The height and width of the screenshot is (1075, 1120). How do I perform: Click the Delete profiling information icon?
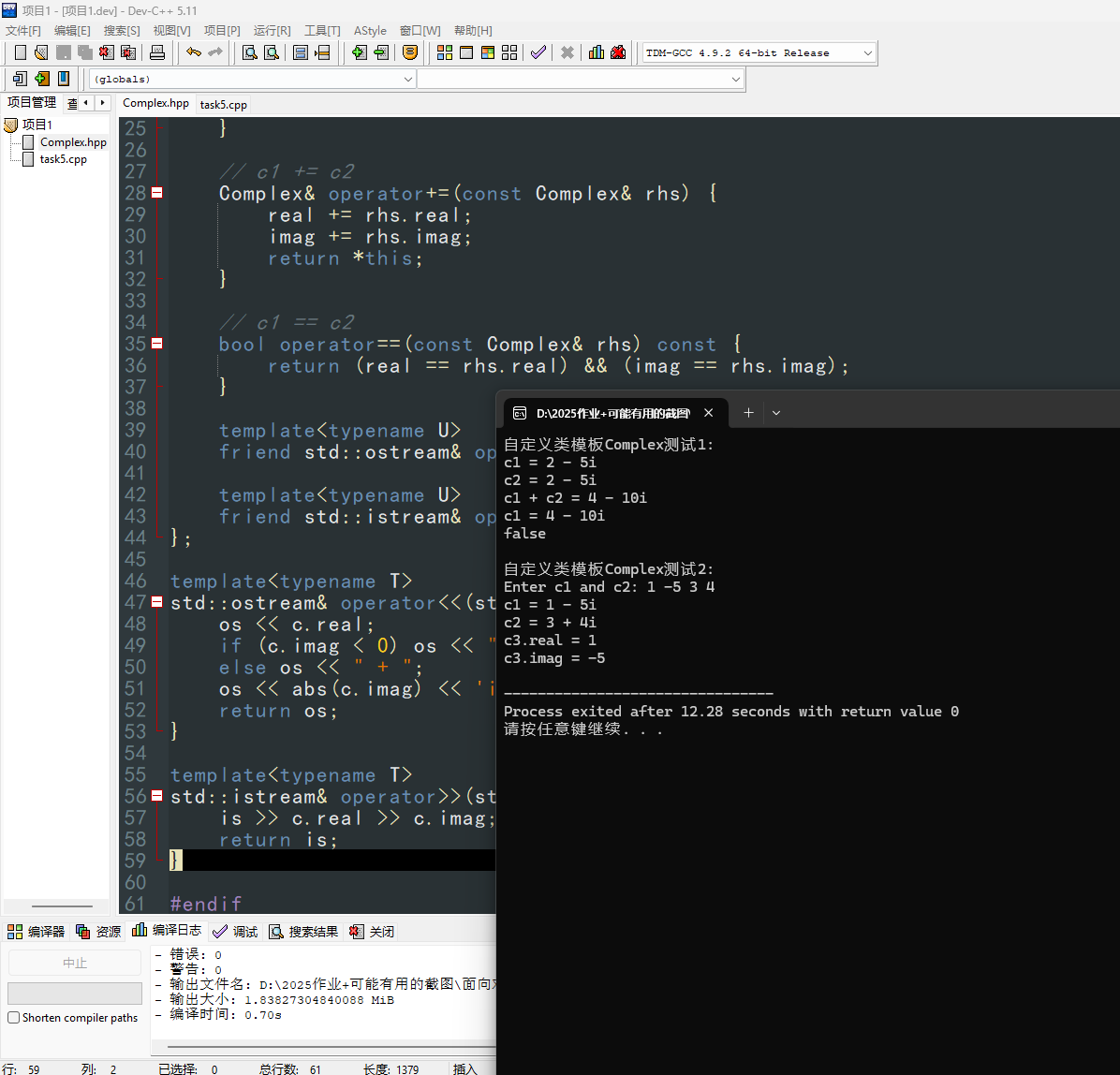619,52
